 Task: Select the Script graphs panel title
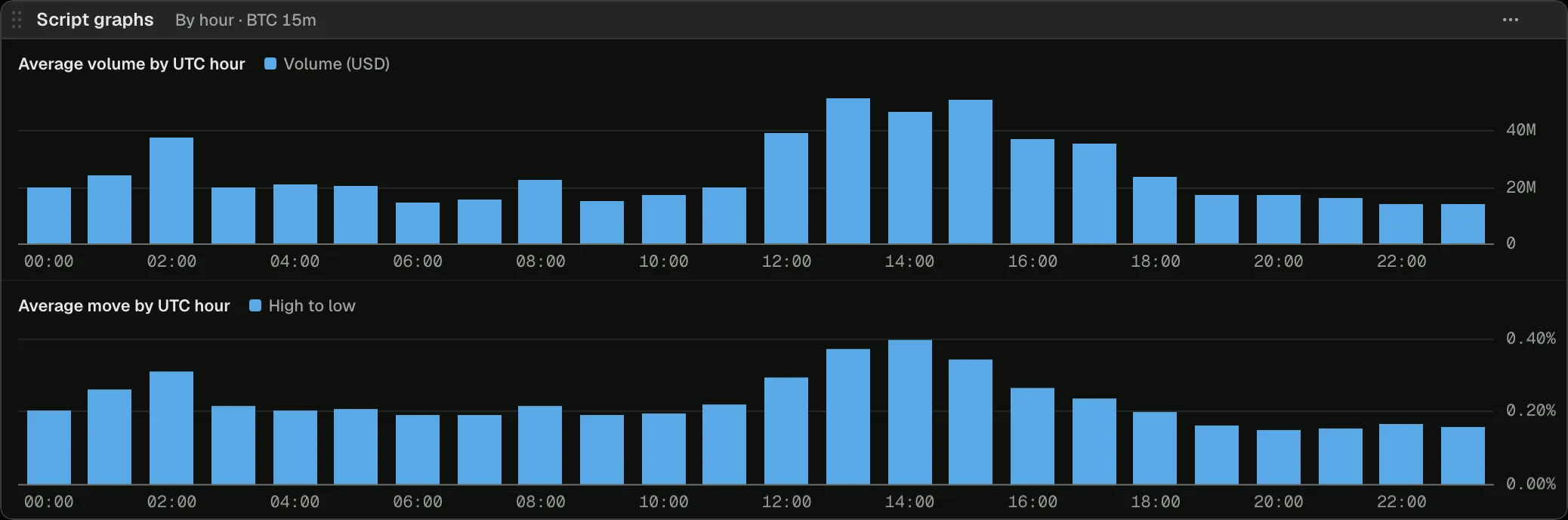pyautogui.click(x=95, y=20)
